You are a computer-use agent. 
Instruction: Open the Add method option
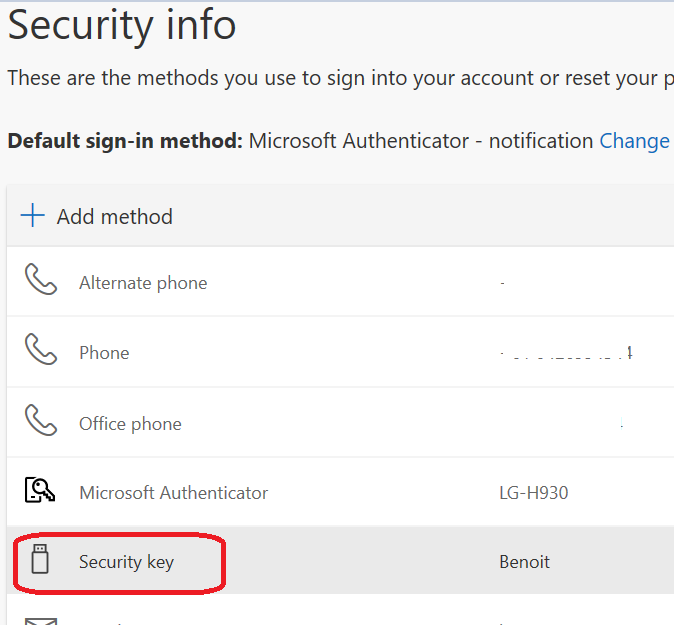(x=114, y=216)
